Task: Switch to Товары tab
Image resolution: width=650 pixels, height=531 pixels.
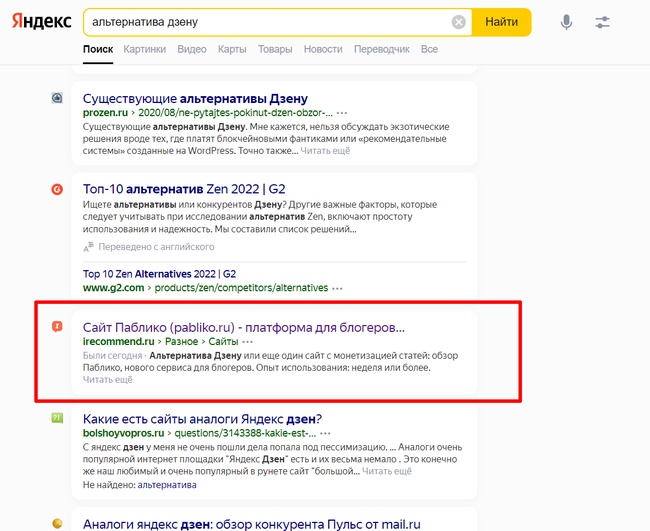Action: pyautogui.click(x=275, y=49)
